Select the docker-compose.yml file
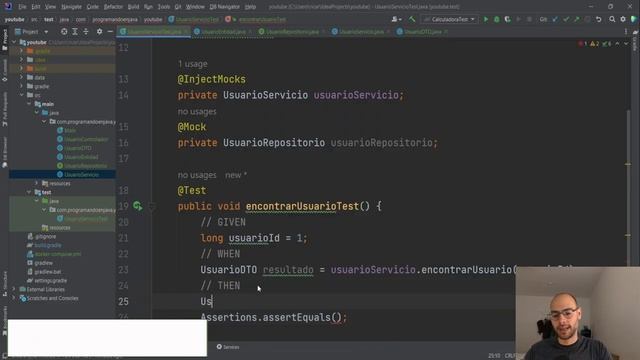 (58, 254)
